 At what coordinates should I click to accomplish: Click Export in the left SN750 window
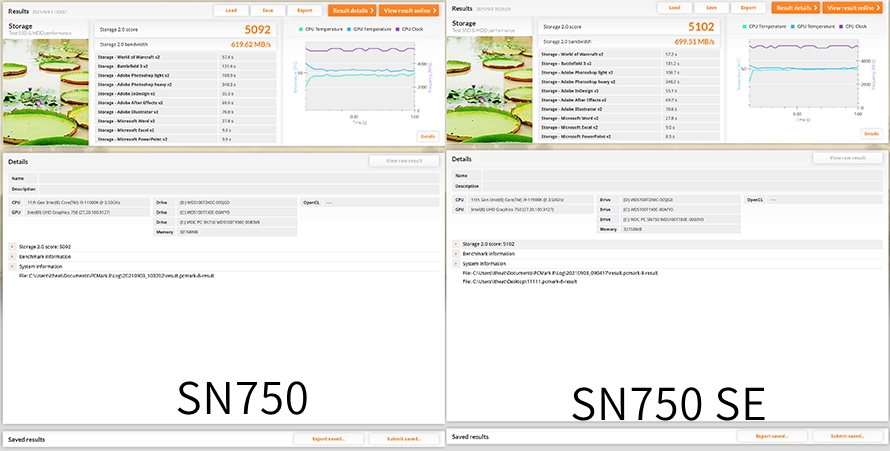pos(305,10)
